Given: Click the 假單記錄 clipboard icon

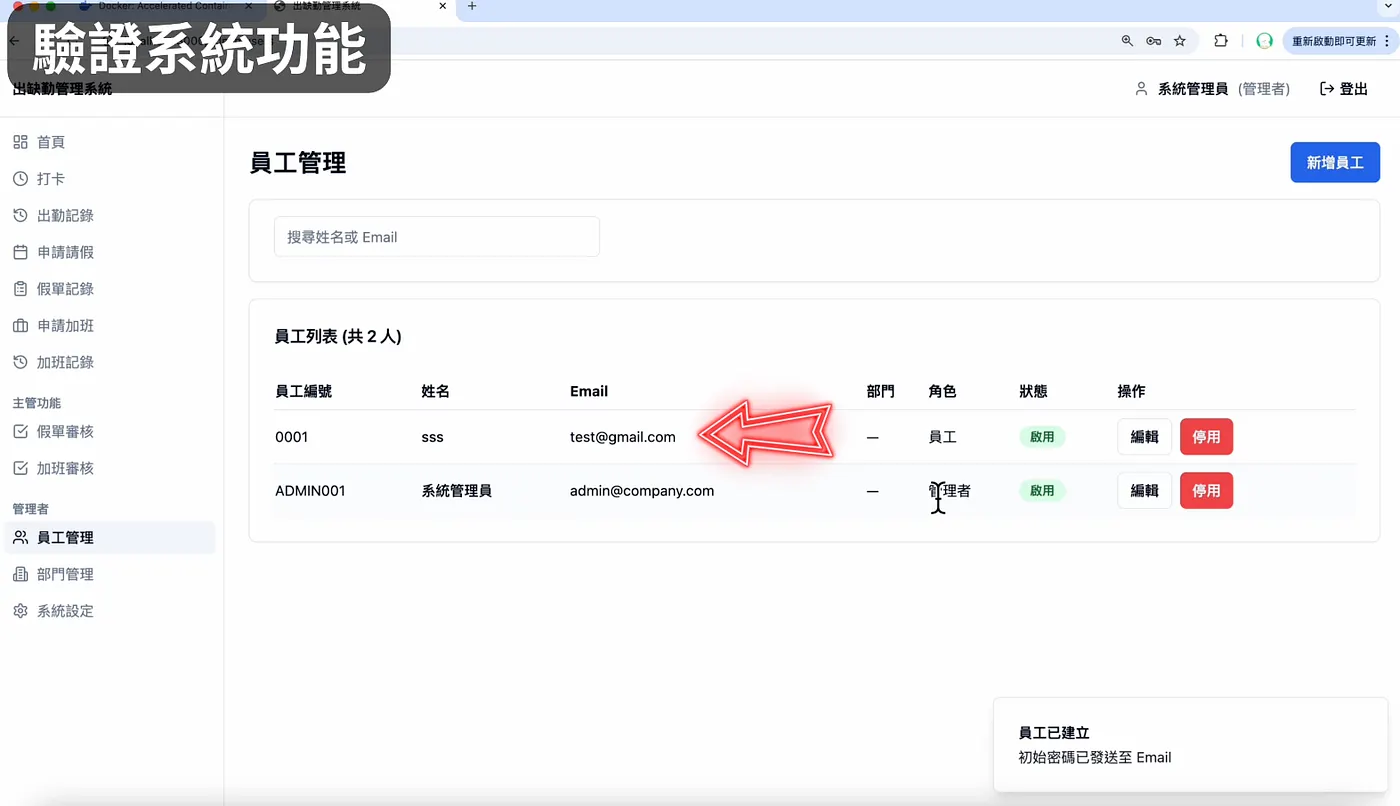Looking at the screenshot, I should [x=20, y=289].
